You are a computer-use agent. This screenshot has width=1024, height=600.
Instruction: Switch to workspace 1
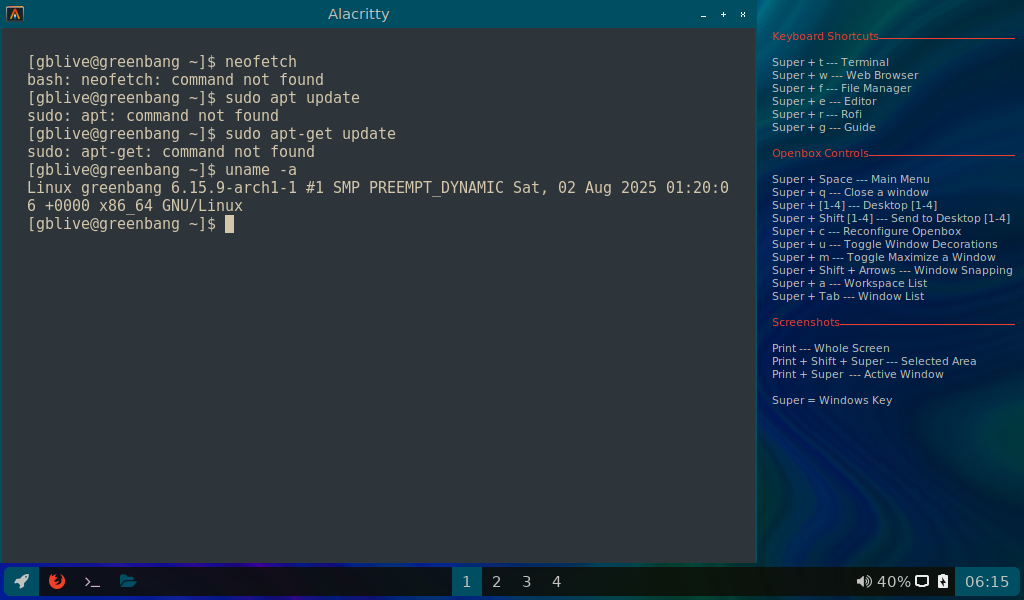[x=466, y=582]
